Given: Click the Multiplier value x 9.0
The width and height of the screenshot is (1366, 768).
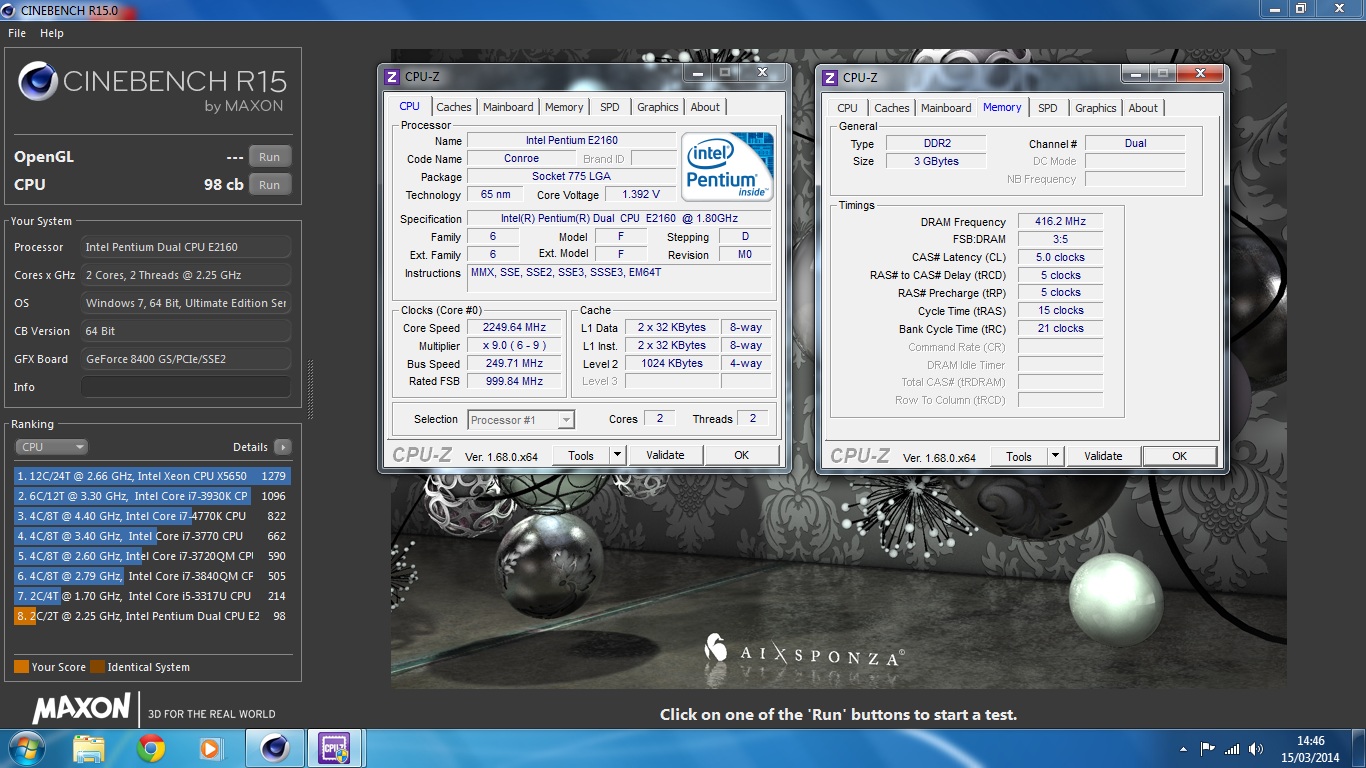Looking at the screenshot, I should [x=515, y=346].
